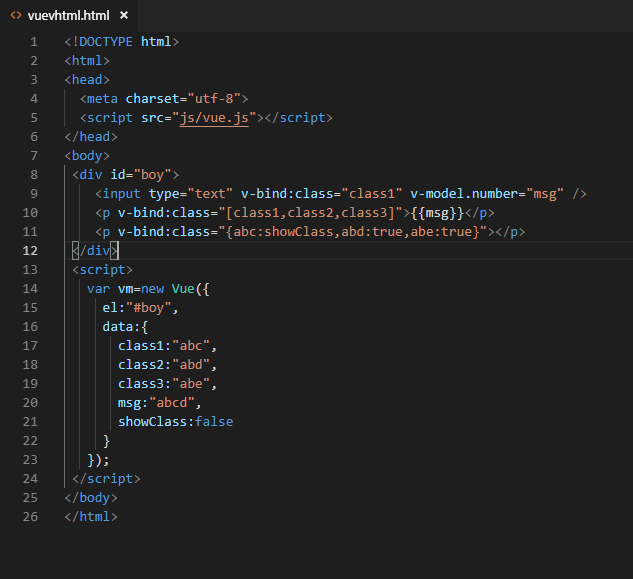Click the closing head tag on line 6
This screenshot has height=579, width=633.
(x=91, y=137)
